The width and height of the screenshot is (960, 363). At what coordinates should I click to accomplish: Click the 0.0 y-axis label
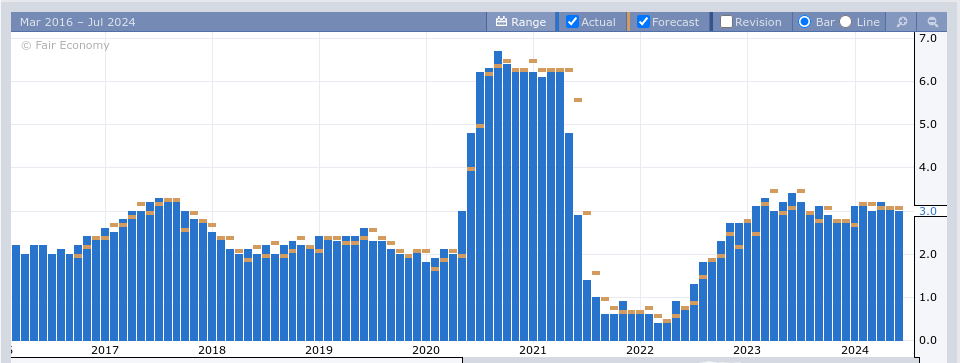(x=929, y=340)
